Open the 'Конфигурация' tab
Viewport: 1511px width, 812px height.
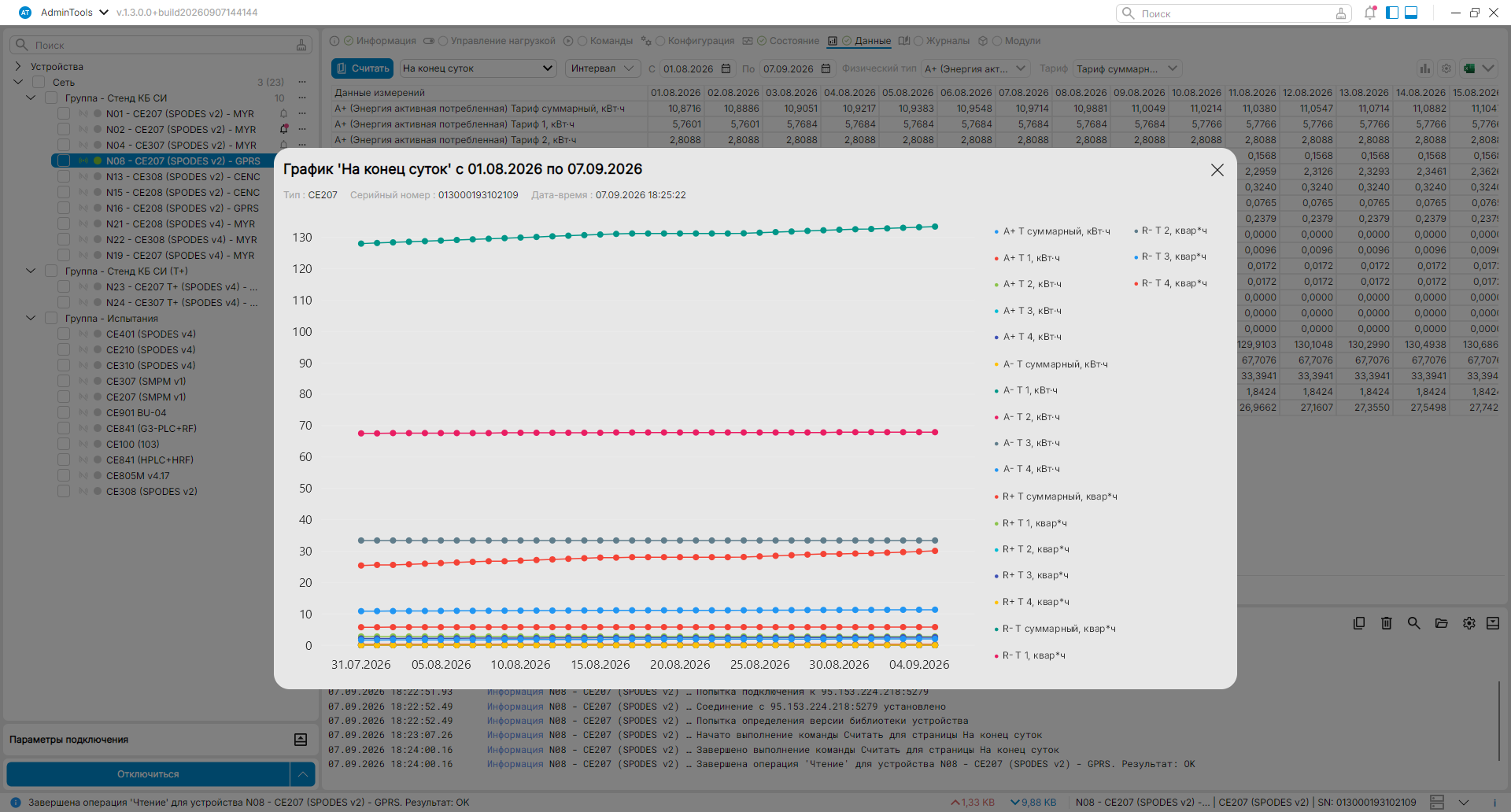pos(700,41)
